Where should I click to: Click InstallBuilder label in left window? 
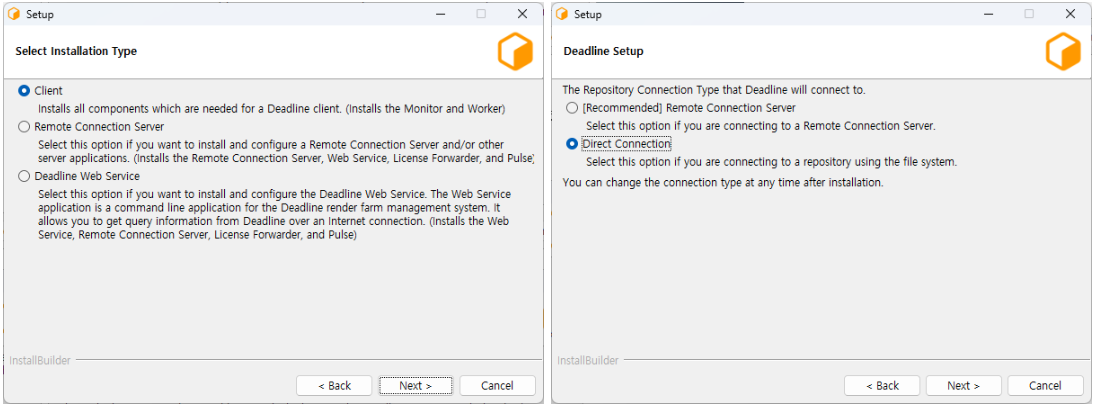click(40, 360)
